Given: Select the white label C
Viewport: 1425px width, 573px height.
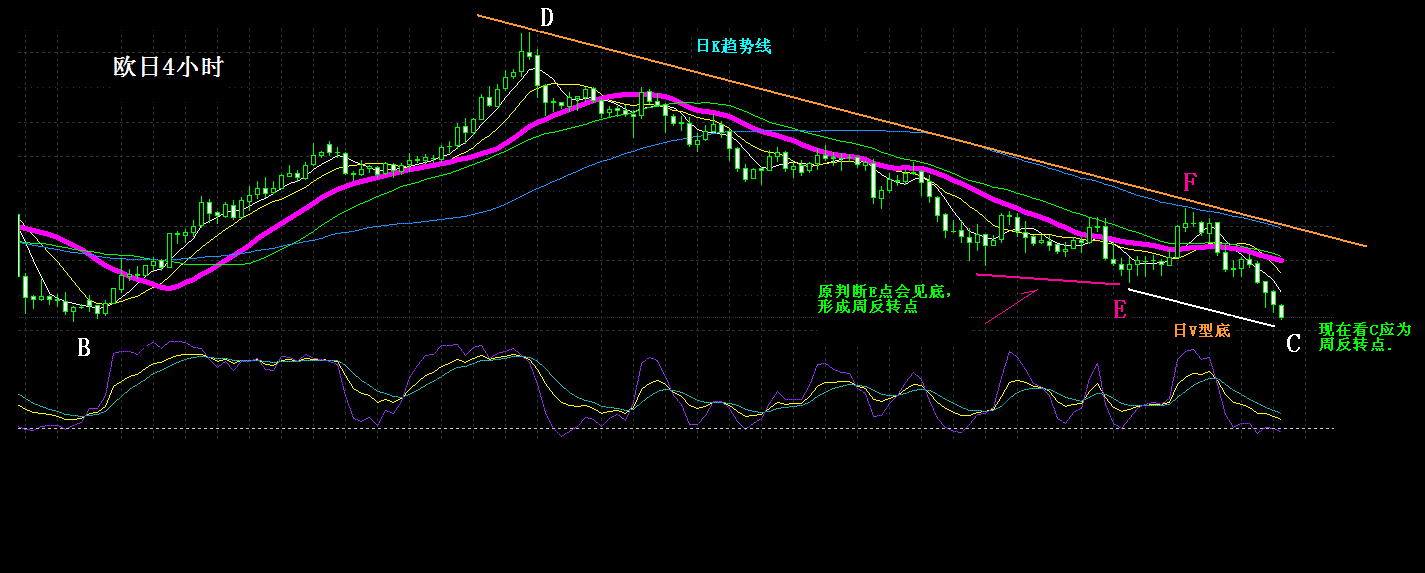Looking at the screenshot, I should pos(1293,344).
